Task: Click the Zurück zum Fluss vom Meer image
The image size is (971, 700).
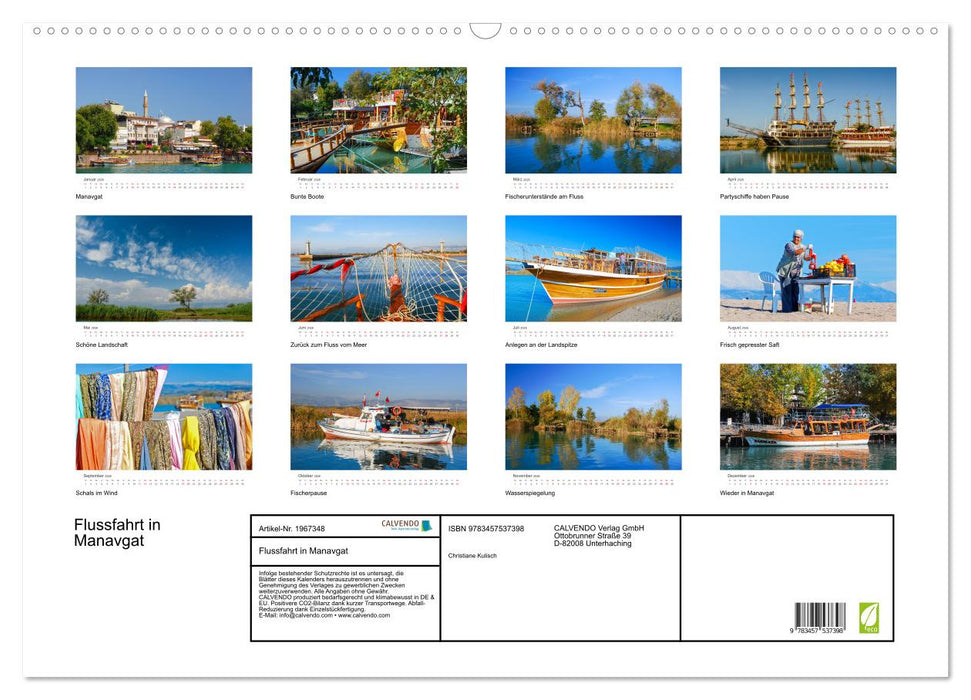Action: pyautogui.click(x=378, y=268)
